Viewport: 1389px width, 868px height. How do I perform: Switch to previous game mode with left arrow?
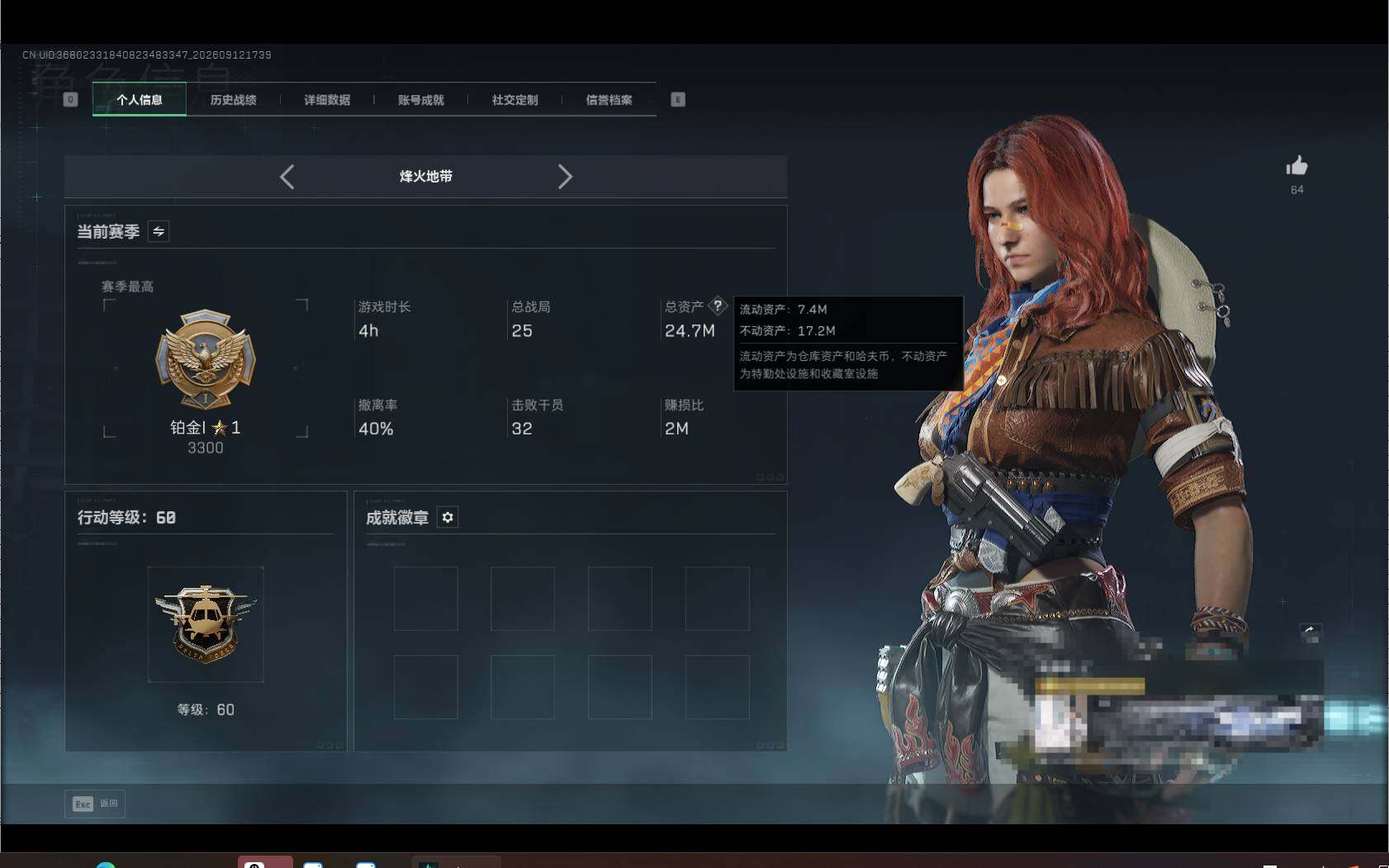click(x=287, y=177)
